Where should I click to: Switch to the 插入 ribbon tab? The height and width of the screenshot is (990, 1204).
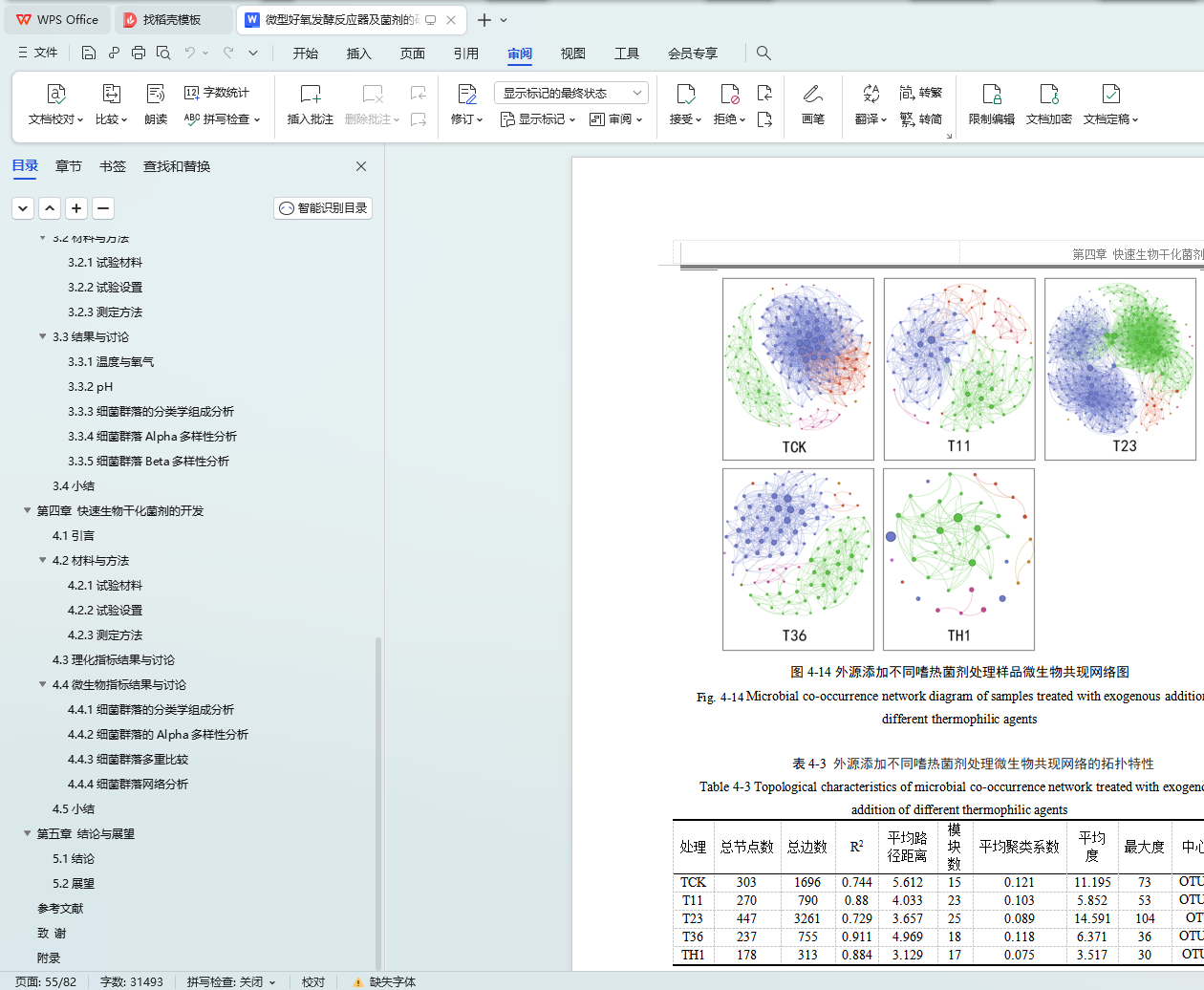click(359, 54)
